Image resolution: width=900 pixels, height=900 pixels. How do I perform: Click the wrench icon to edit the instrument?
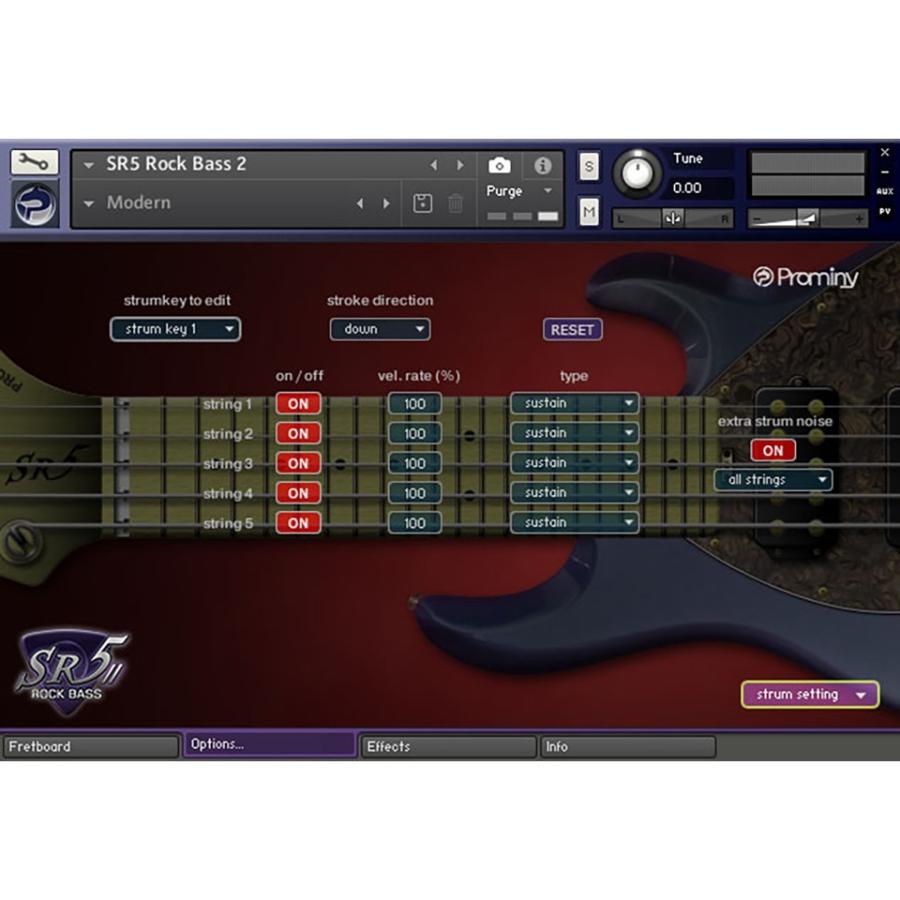point(34,162)
